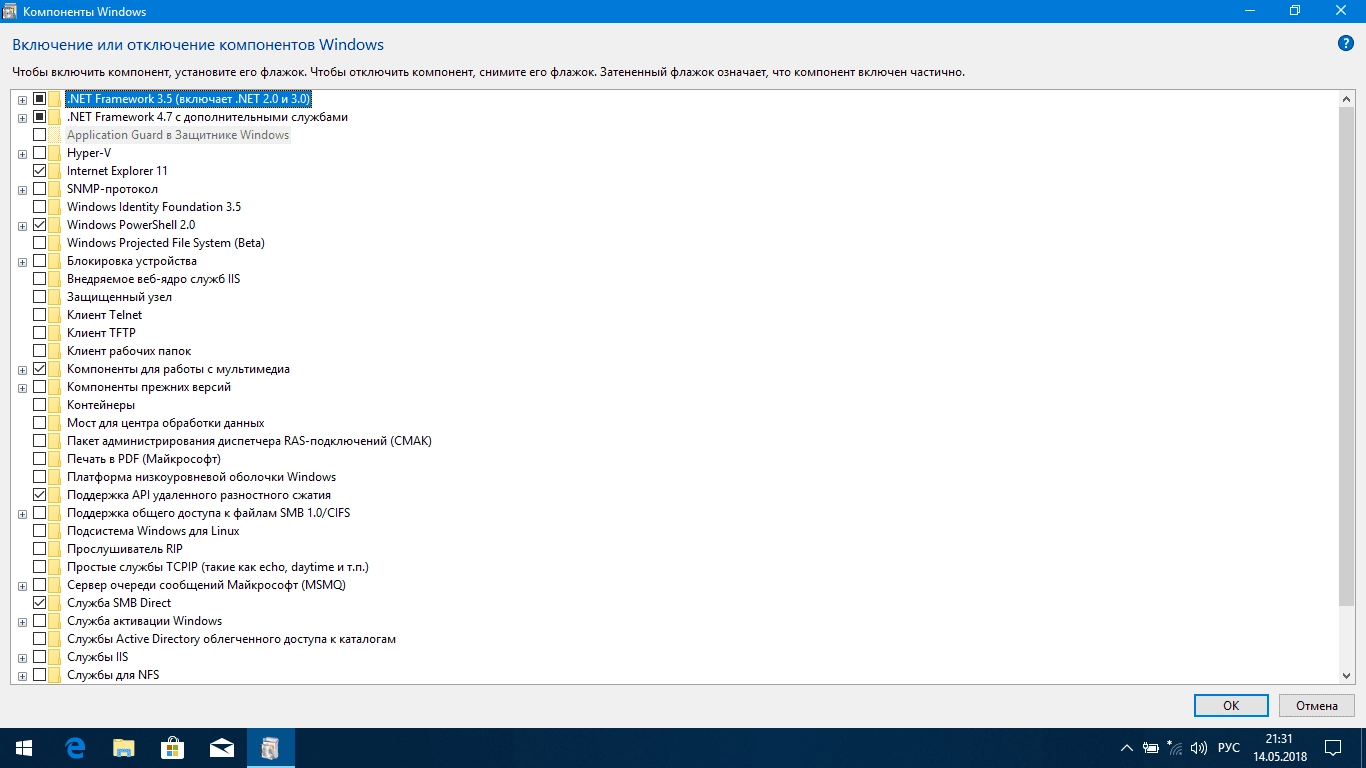Show hidden tray icons chevron
This screenshot has height=768, width=1366.
(x=1127, y=748)
